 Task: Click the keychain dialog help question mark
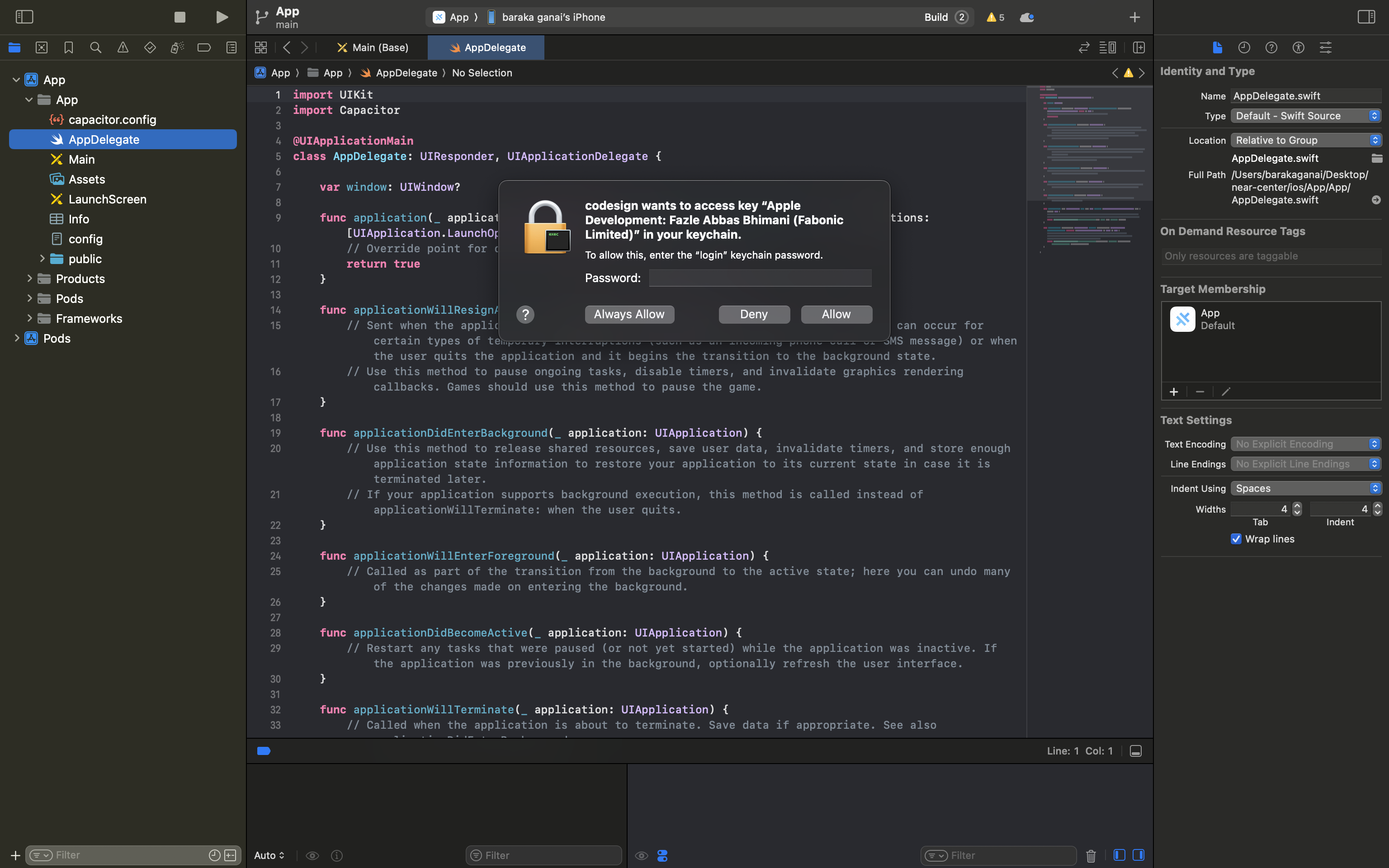[525, 315]
